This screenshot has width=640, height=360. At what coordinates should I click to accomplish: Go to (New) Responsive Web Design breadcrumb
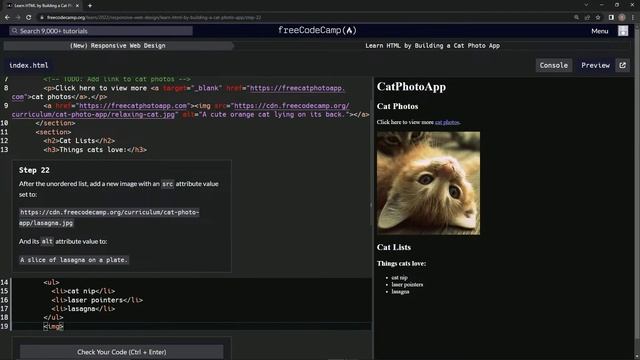(x=118, y=46)
